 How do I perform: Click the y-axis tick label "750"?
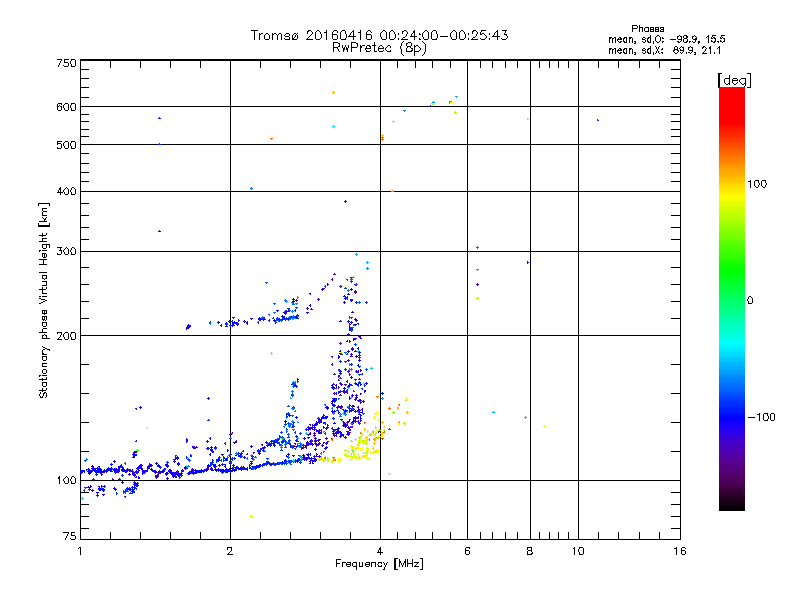67,63
